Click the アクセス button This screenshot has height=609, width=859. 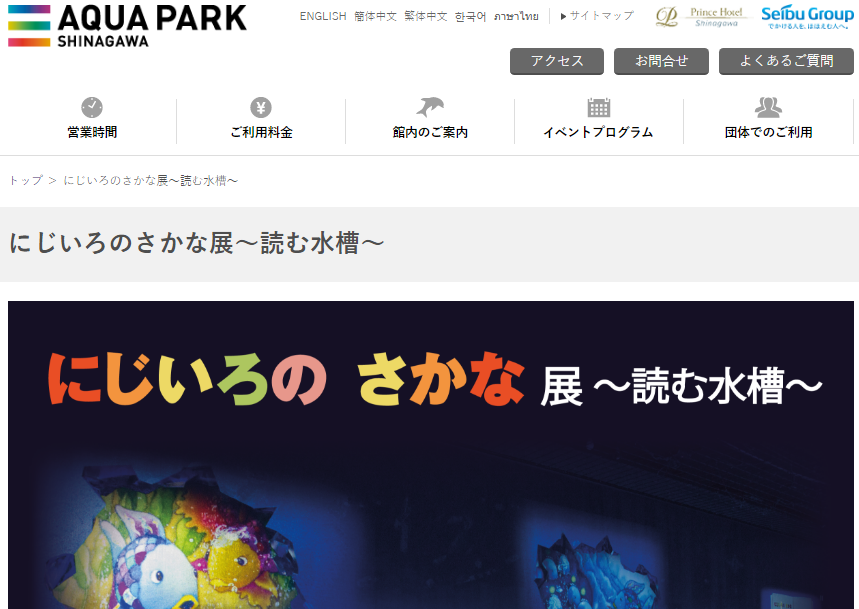tap(557, 61)
